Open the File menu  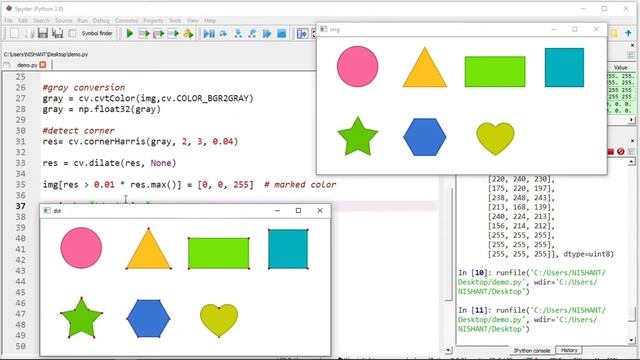(x=8, y=20)
